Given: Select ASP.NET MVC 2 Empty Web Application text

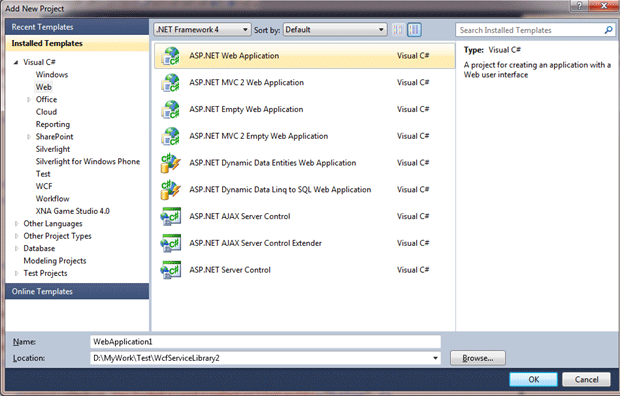Looking at the screenshot, I should (x=259, y=136).
